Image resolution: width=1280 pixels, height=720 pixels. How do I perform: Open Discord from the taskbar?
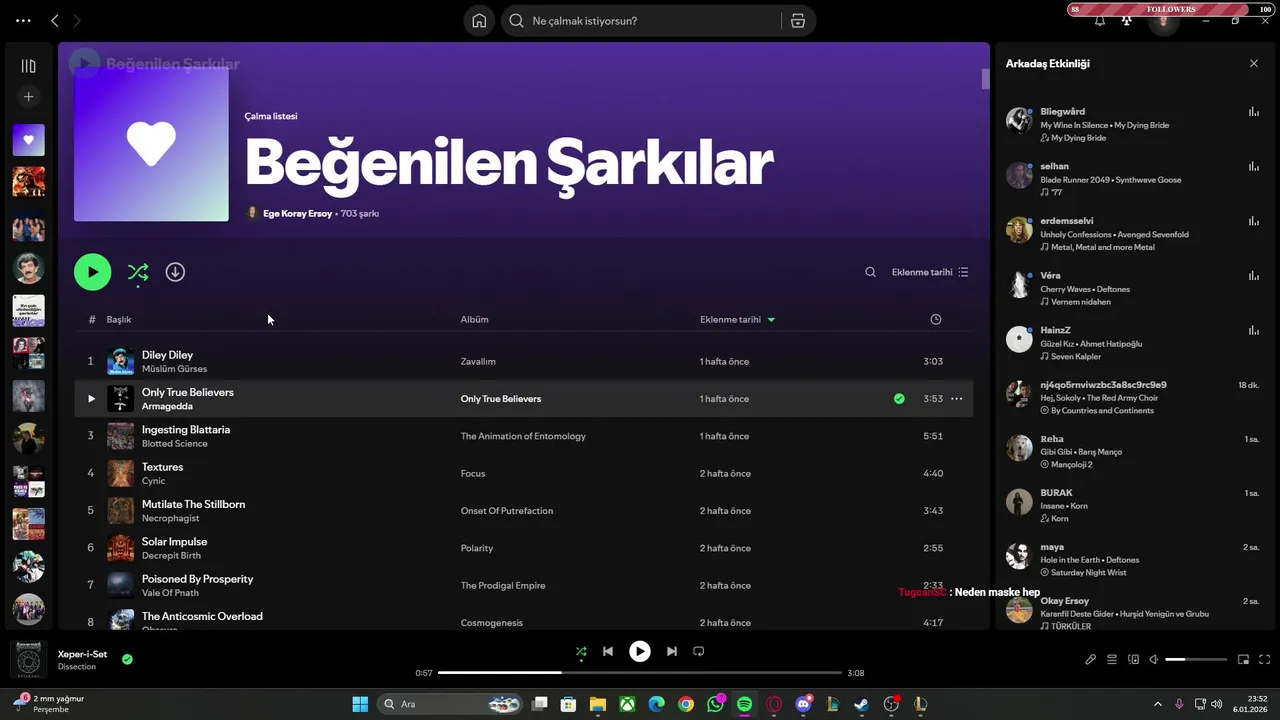click(x=804, y=704)
